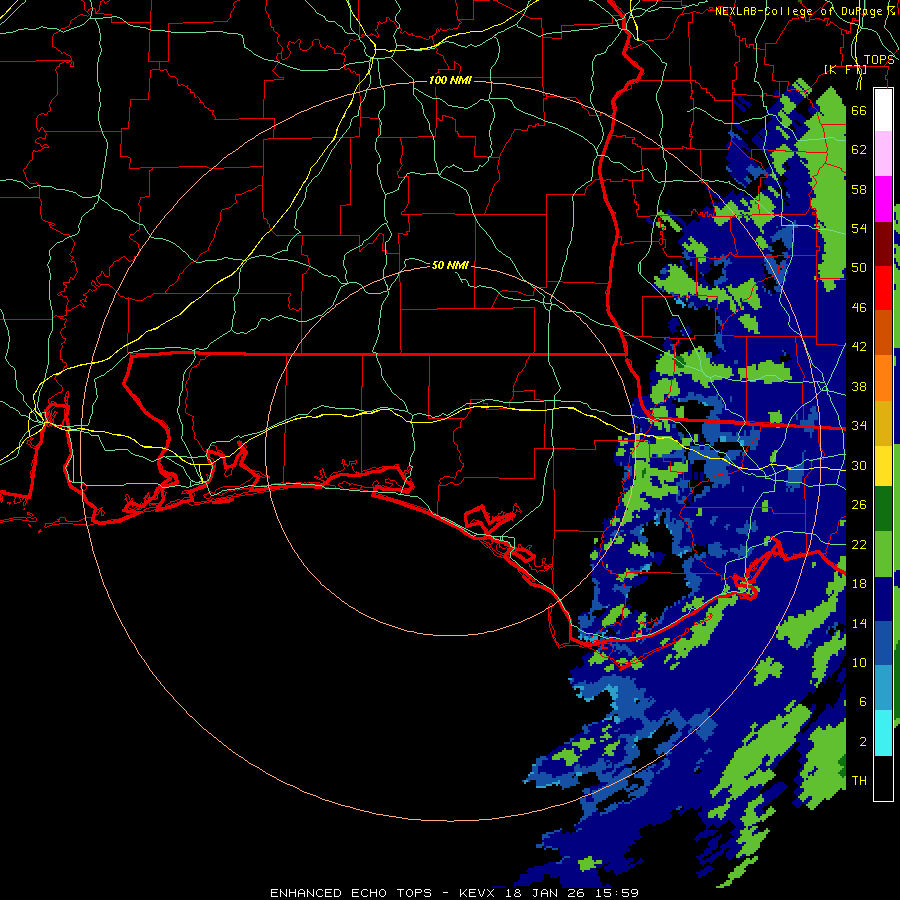Click the "66" value on the scale
This screenshot has height=900, width=900.
tap(859, 110)
